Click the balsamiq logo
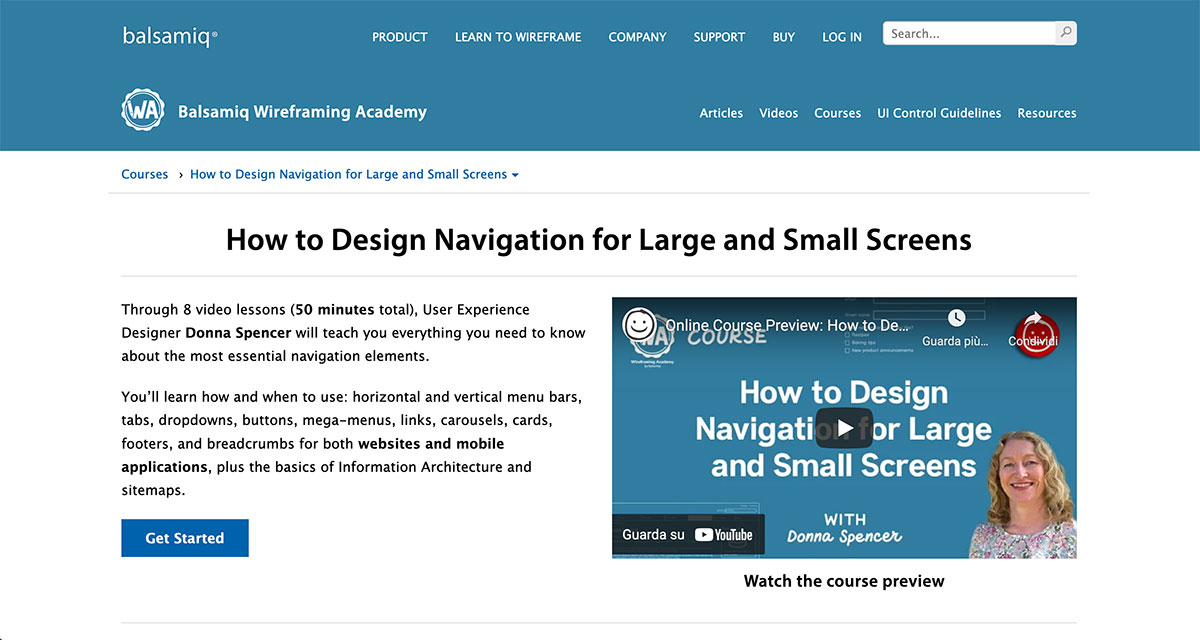 170,36
